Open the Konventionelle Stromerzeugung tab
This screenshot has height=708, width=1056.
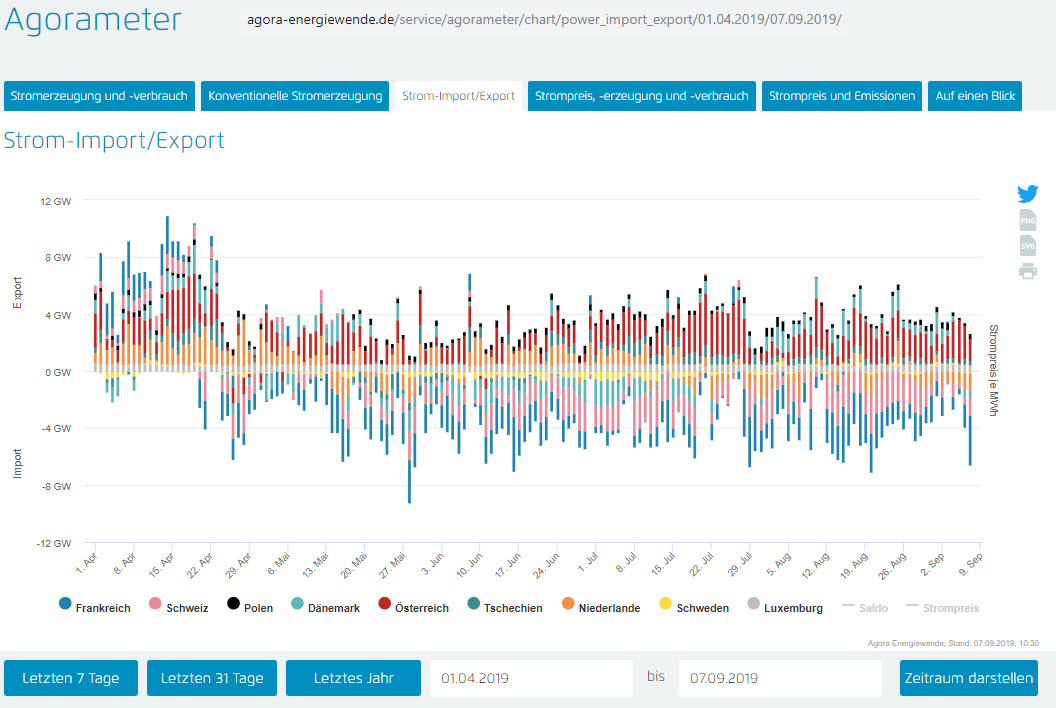click(295, 97)
